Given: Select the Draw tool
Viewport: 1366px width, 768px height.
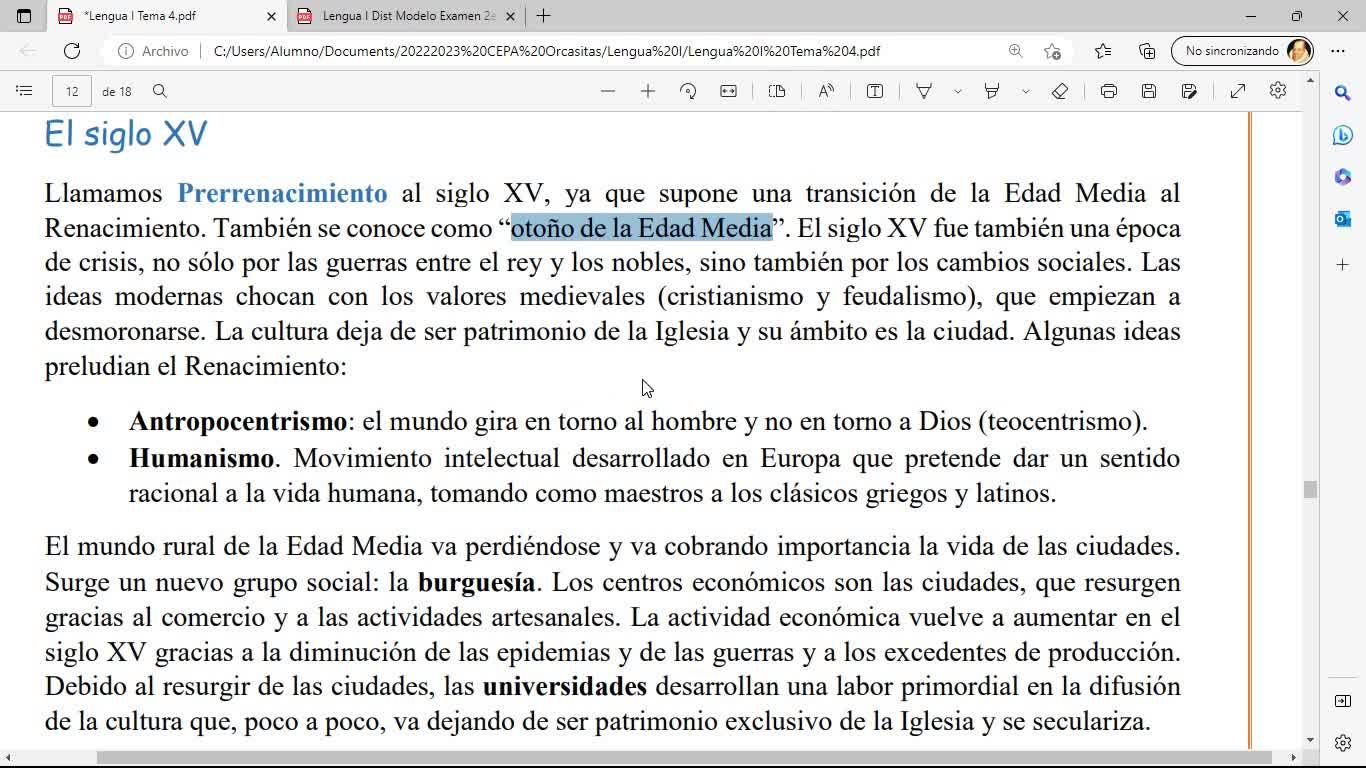Looking at the screenshot, I should tap(924, 91).
